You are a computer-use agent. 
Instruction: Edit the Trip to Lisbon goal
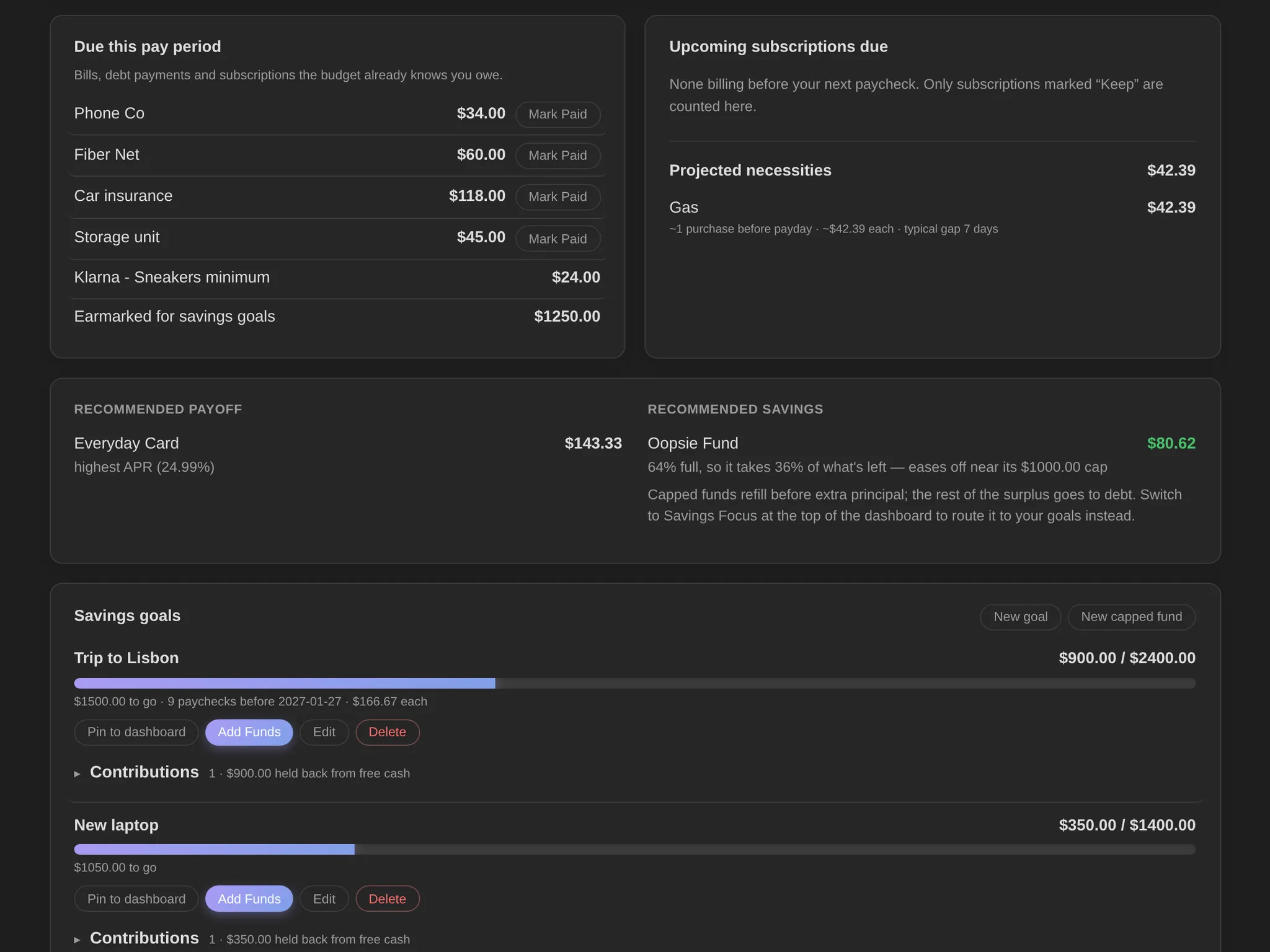click(324, 732)
